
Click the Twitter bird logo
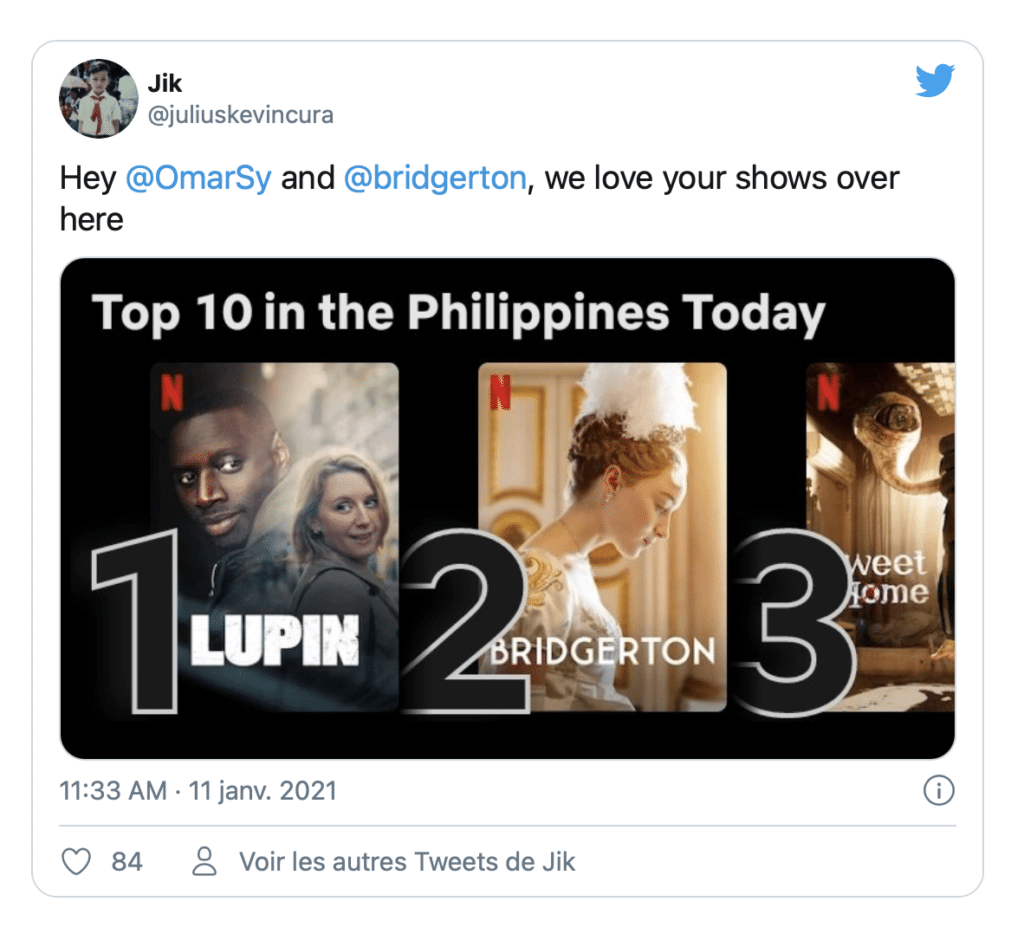click(935, 80)
